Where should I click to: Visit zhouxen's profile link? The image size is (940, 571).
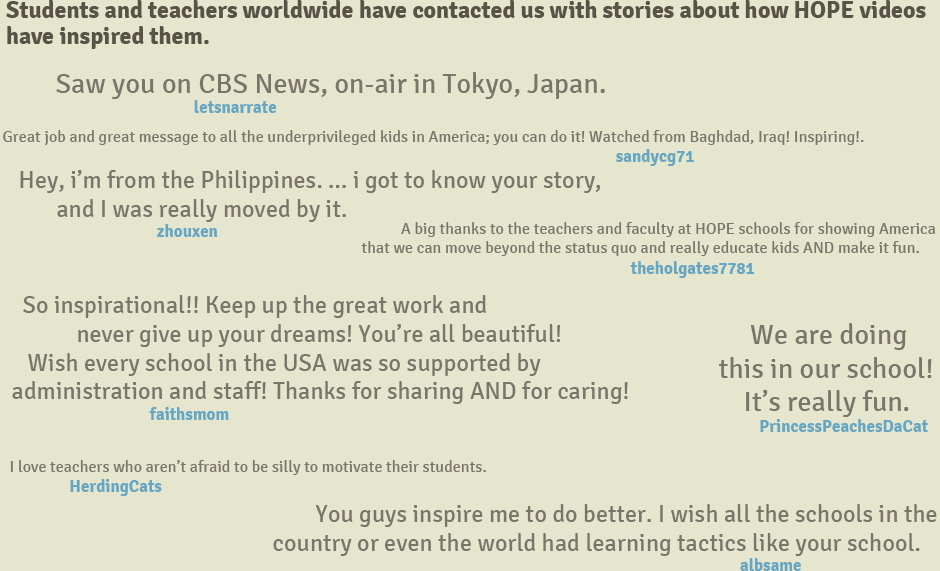pos(187,232)
